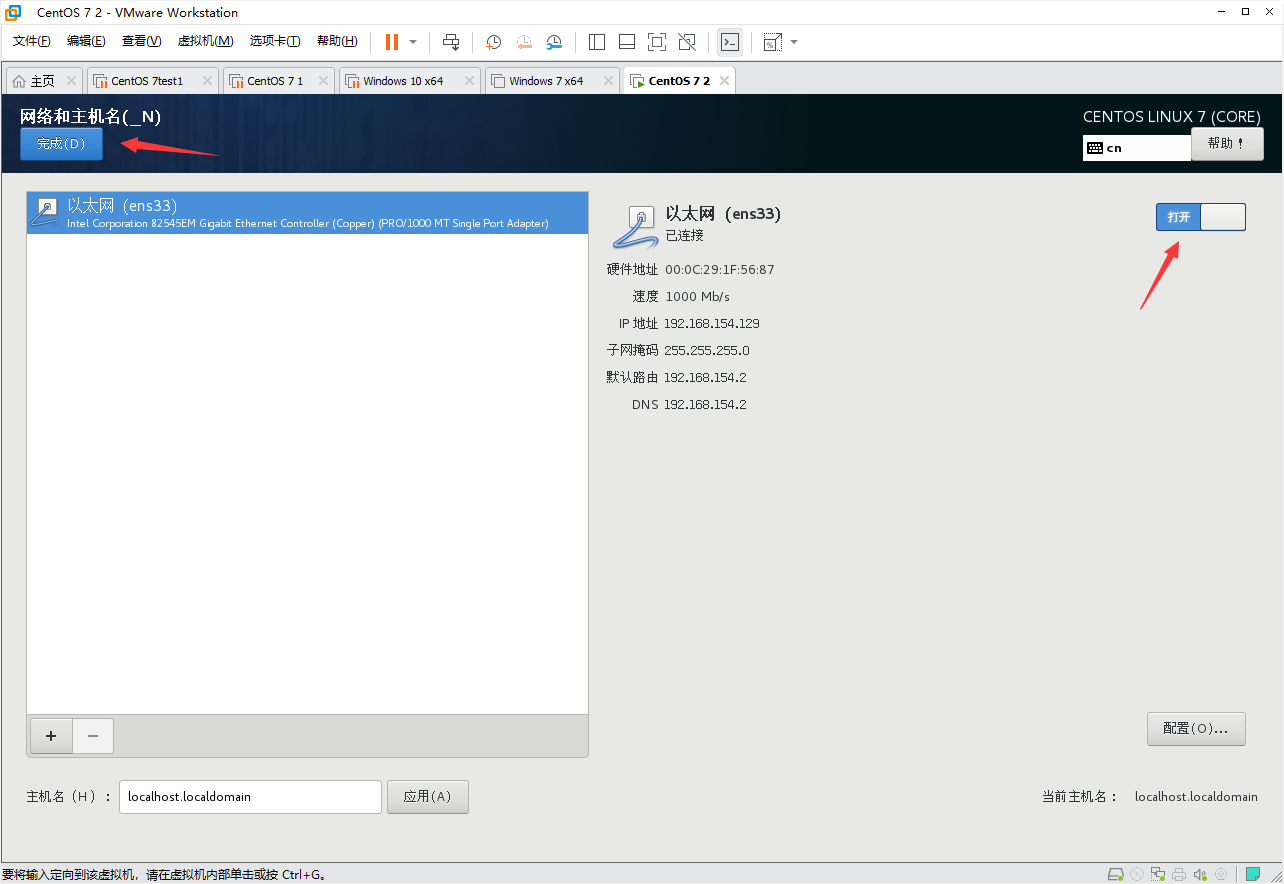Click the sound card status icon
Image resolution: width=1284 pixels, height=884 pixels.
coord(1200,874)
